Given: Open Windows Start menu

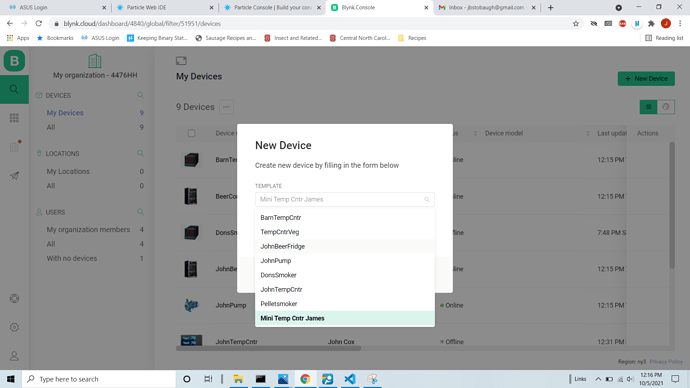Looking at the screenshot, I should 11,379.
